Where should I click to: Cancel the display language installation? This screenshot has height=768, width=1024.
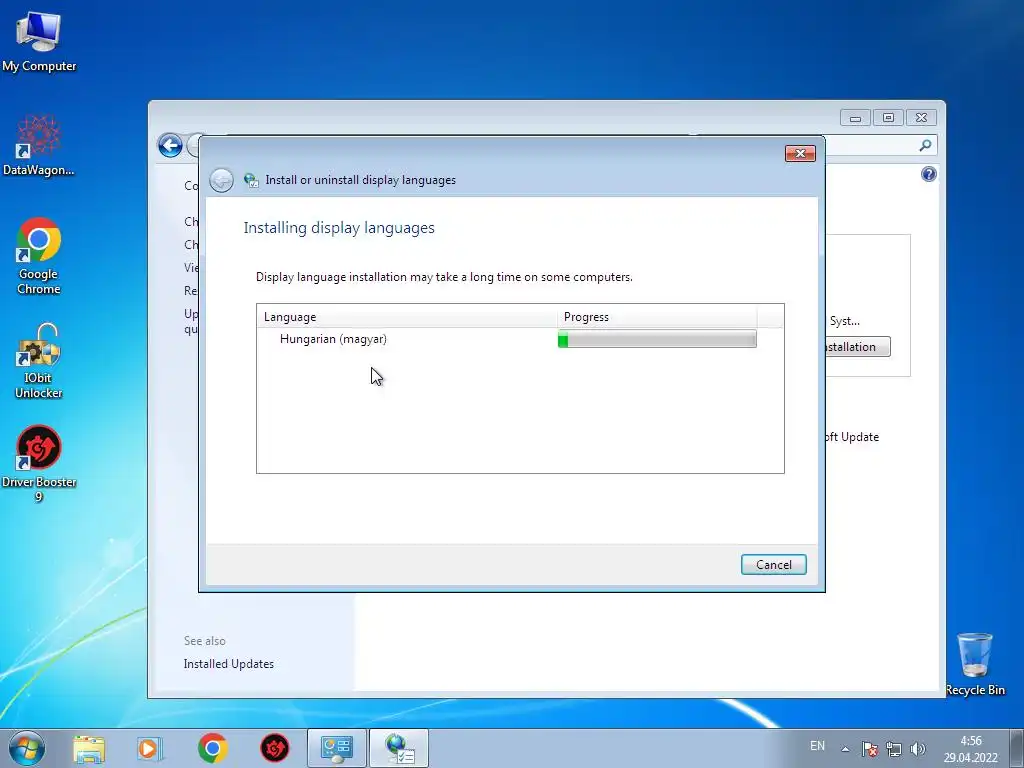[773, 565]
